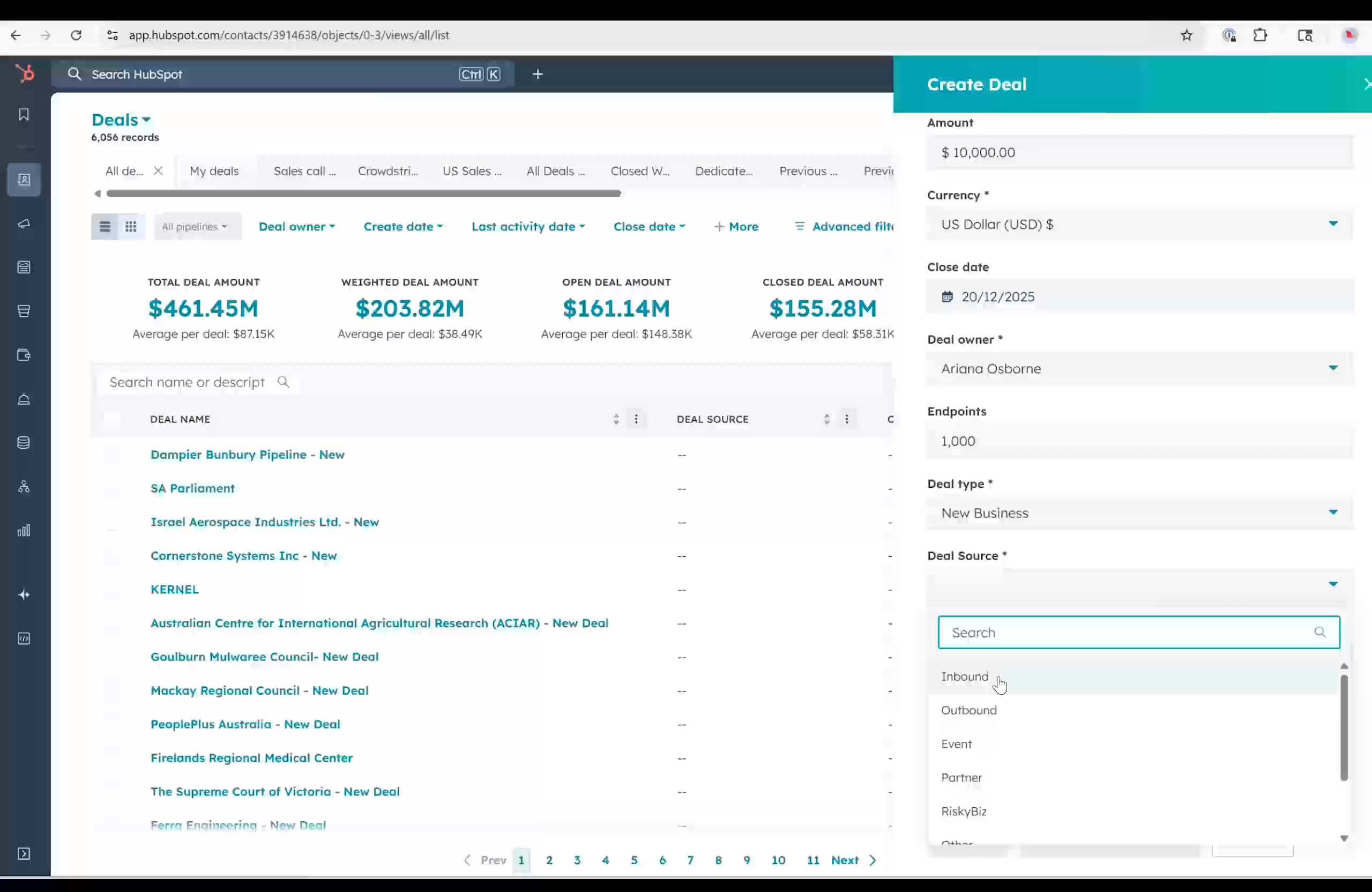Open the KERNEL deal record
The height and width of the screenshot is (892, 1372).
pyautogui.click(x=174, y=589)
